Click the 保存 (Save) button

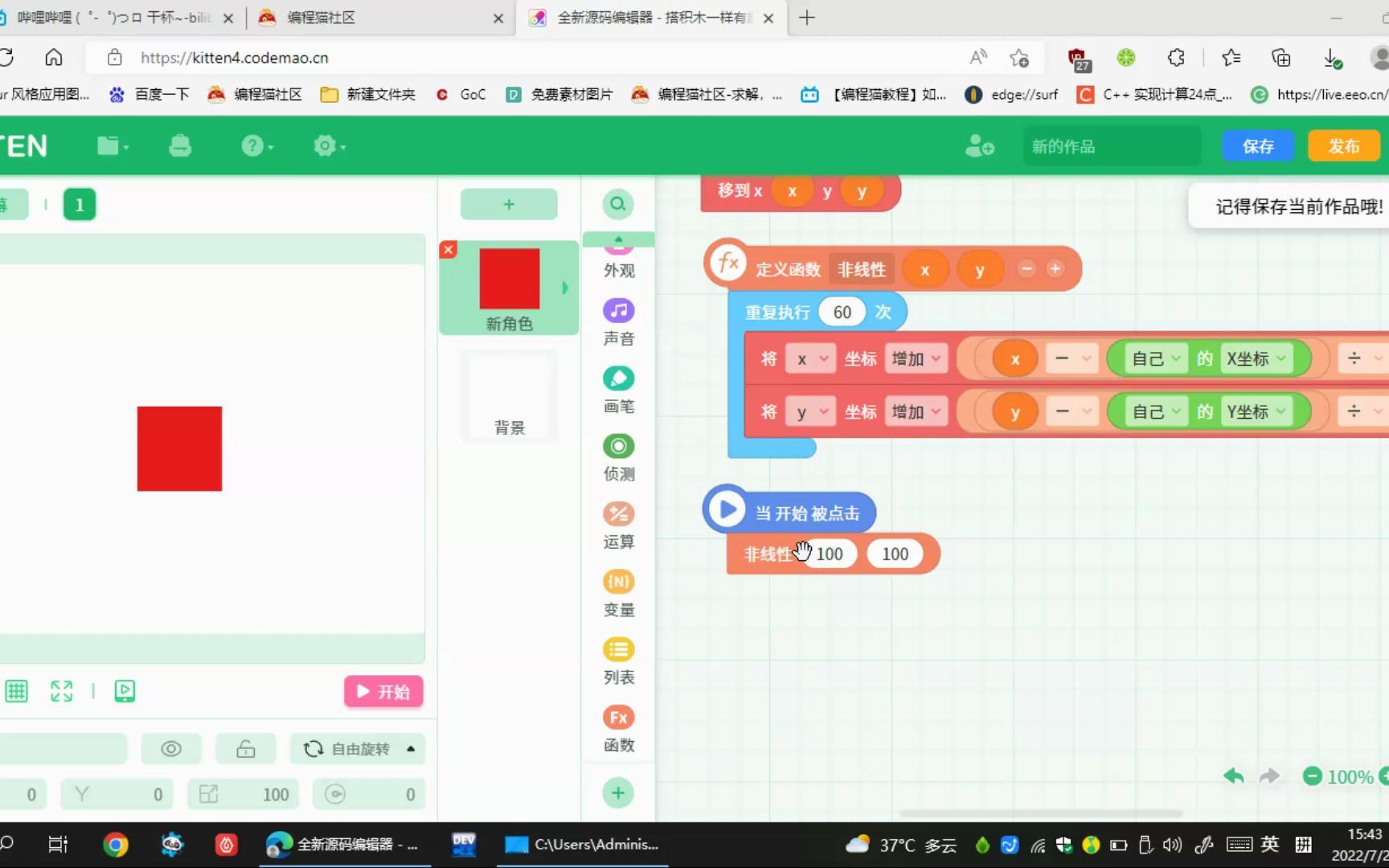(1257, 145)
